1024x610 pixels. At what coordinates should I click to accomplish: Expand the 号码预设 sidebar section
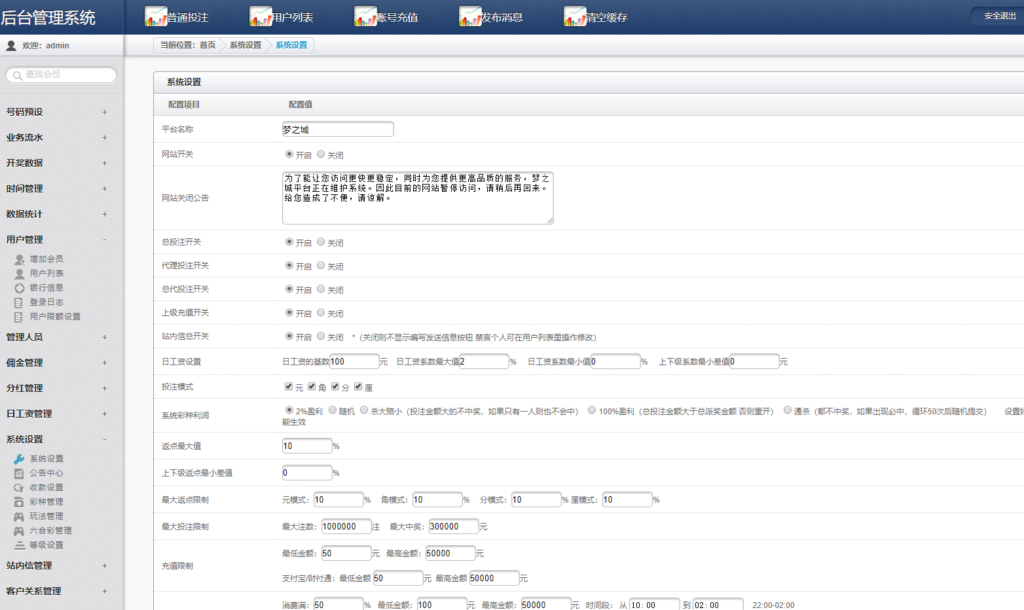[x=104, y=112]
